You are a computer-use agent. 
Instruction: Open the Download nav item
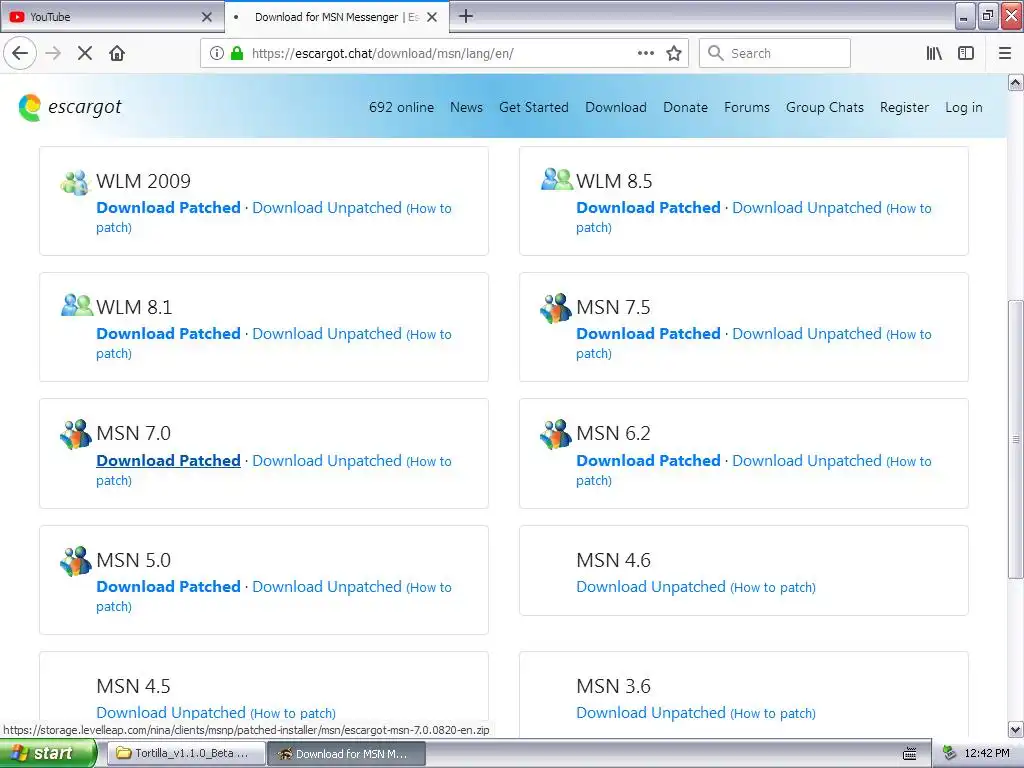(x=616, y=107)
